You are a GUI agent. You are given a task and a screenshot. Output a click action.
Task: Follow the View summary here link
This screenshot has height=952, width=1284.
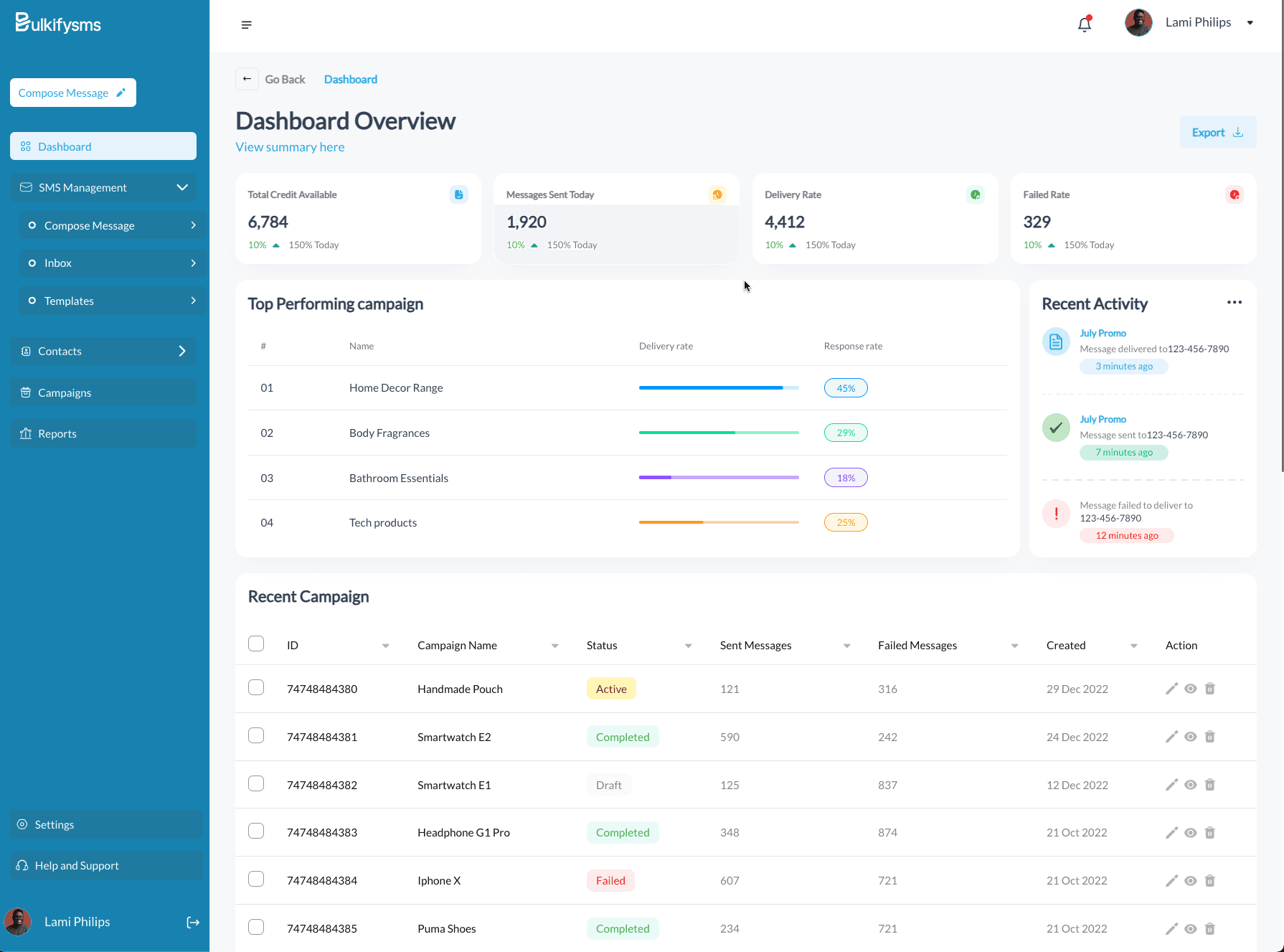[290, 147]
